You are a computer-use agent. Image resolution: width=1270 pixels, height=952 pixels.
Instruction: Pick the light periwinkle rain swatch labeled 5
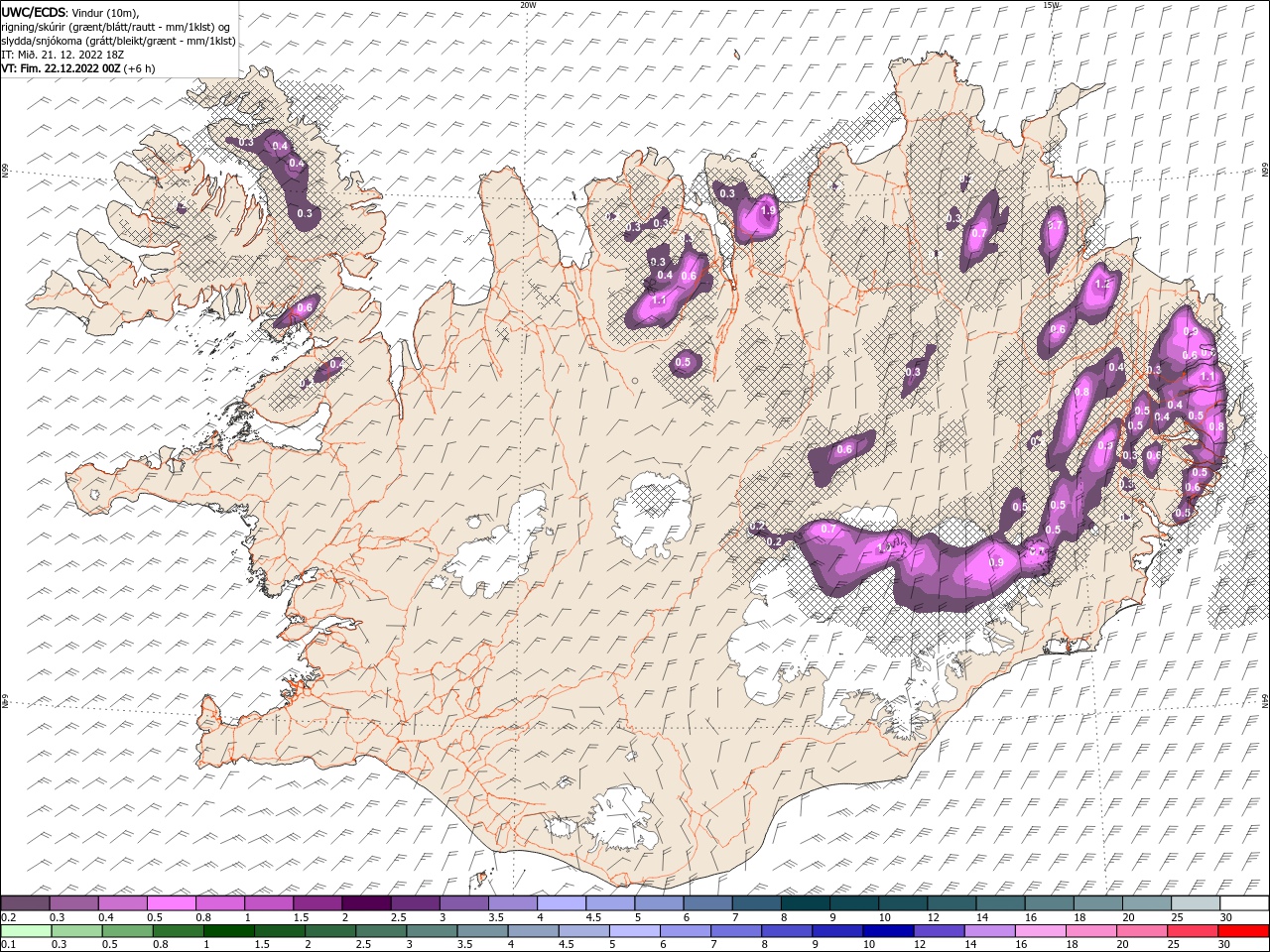pos(635,931)
